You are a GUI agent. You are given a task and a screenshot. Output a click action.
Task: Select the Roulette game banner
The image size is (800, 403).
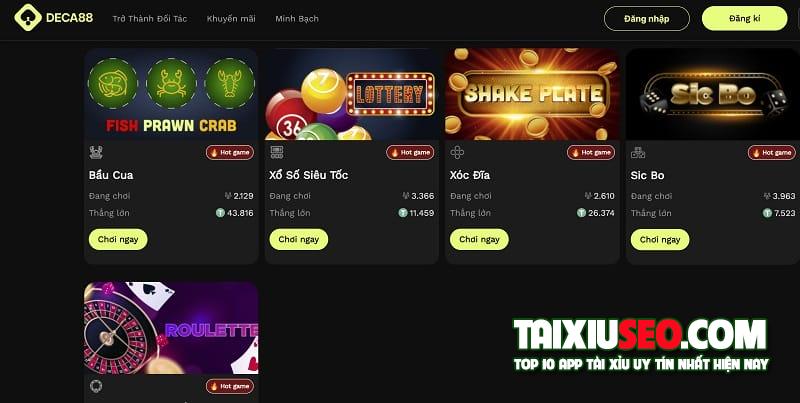[171, 328]
